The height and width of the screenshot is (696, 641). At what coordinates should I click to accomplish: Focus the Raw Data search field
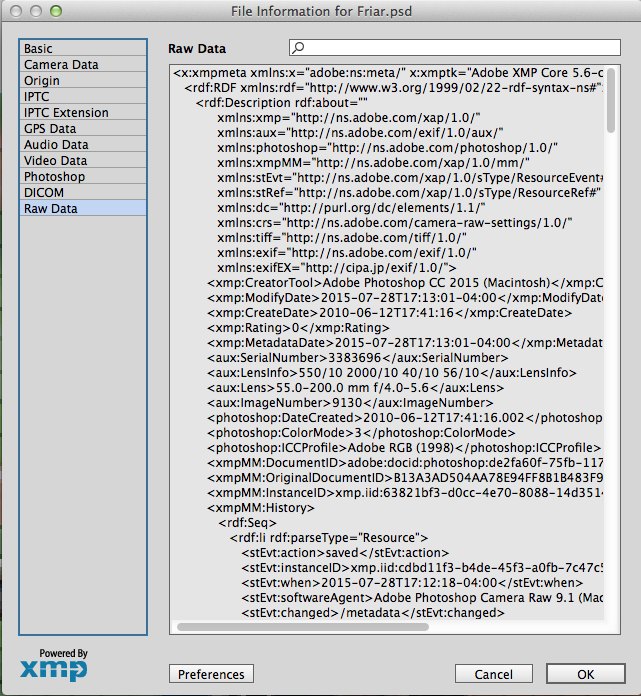tap(455, 47)
